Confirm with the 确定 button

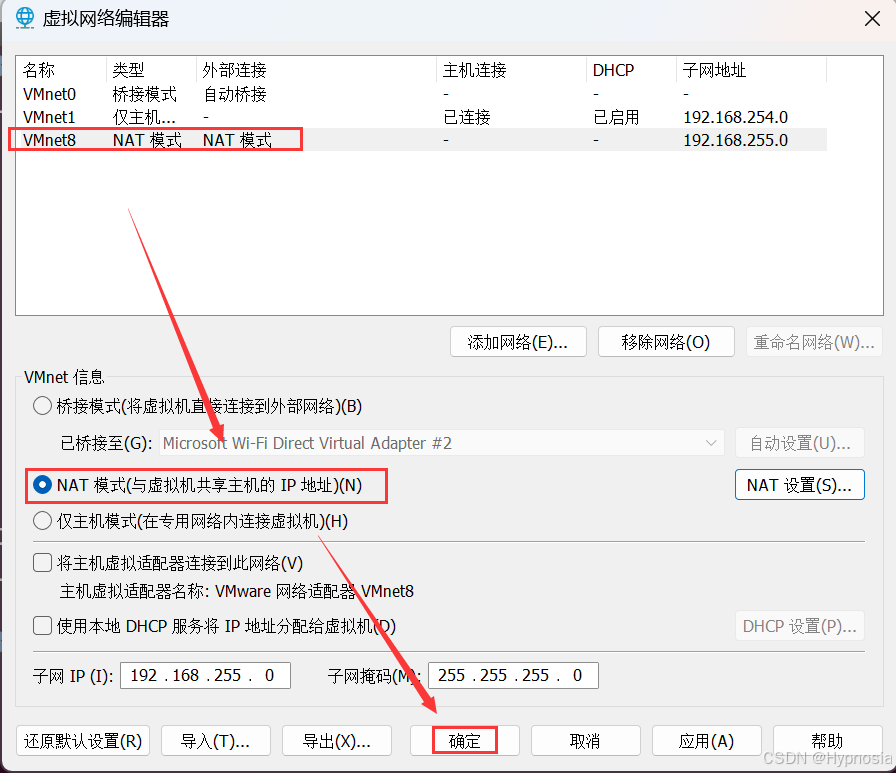(465, 741)
